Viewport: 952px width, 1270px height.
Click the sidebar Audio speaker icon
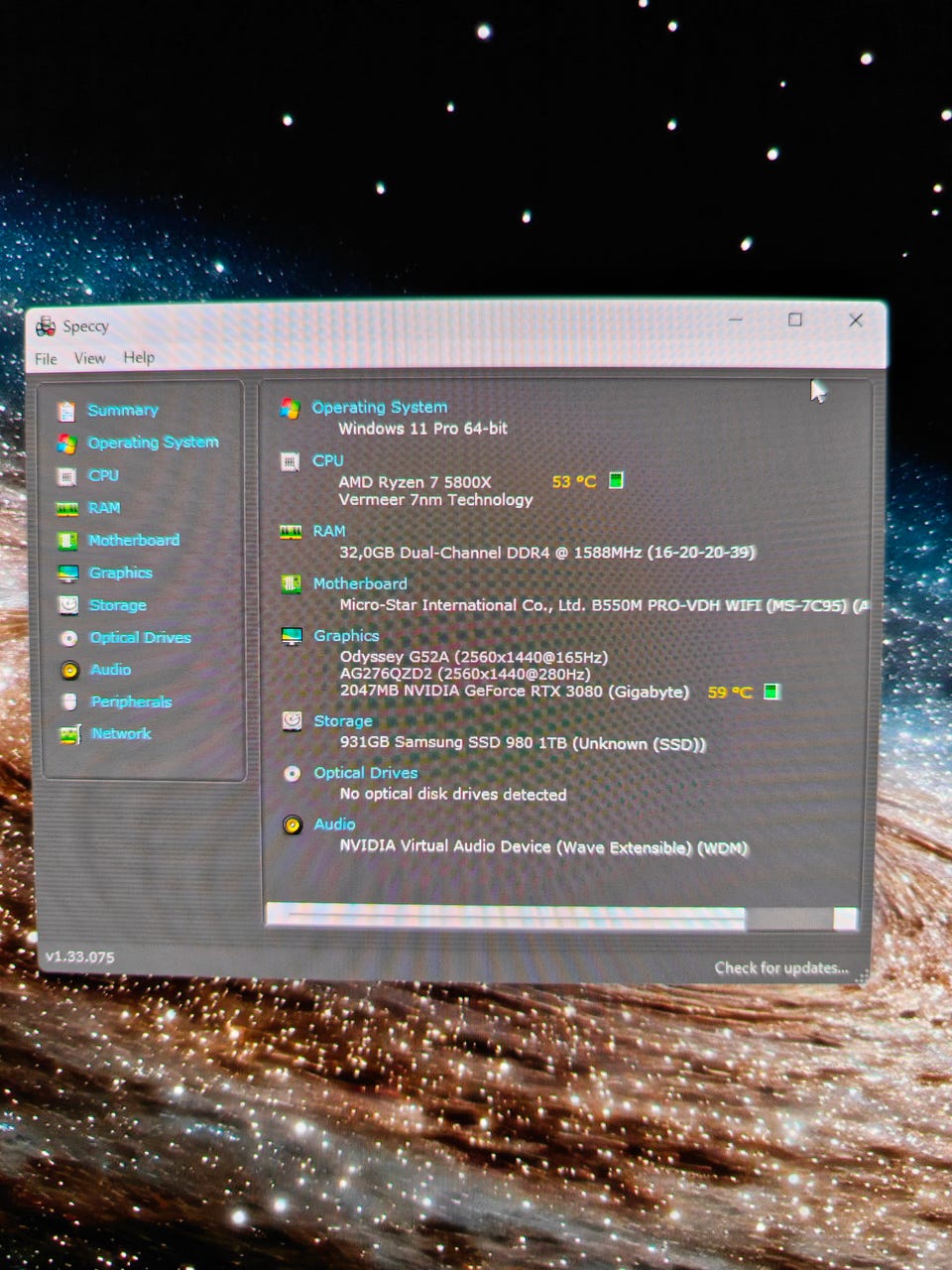69,671
